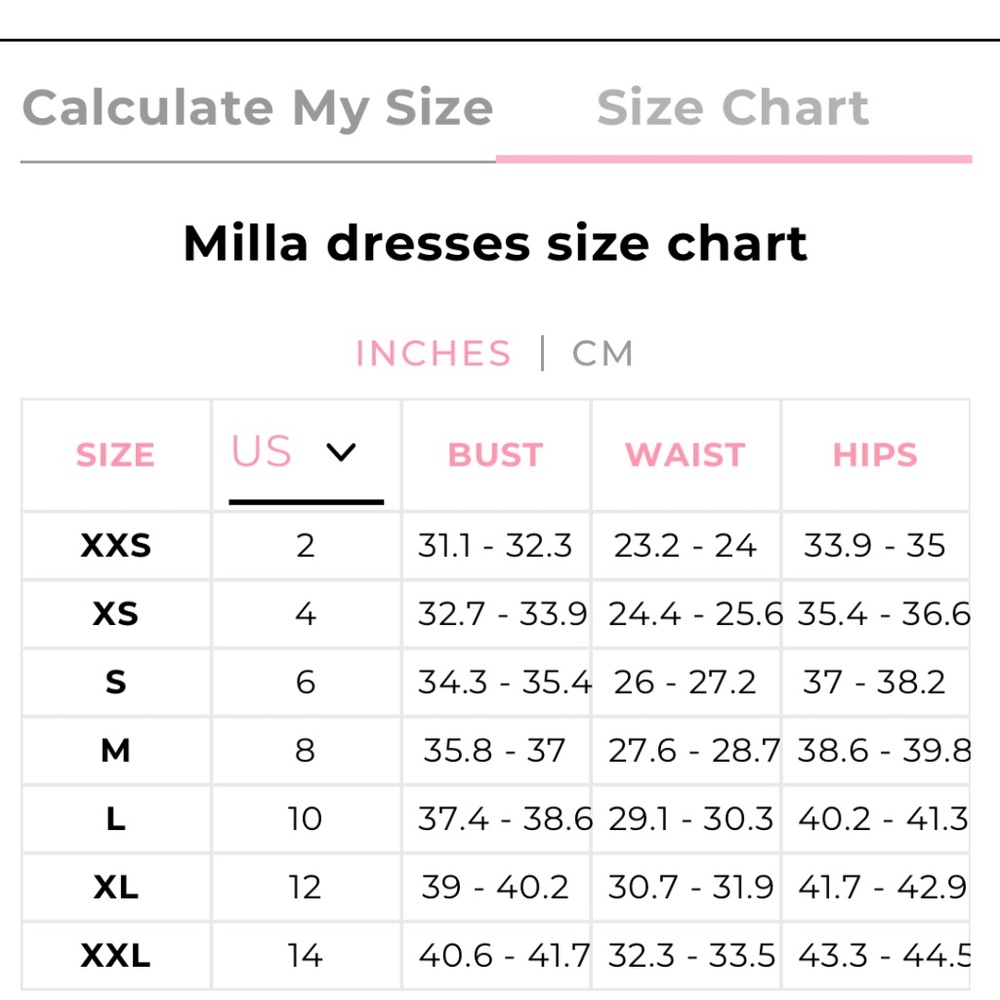Click the XXL size row label

(115, 955)
